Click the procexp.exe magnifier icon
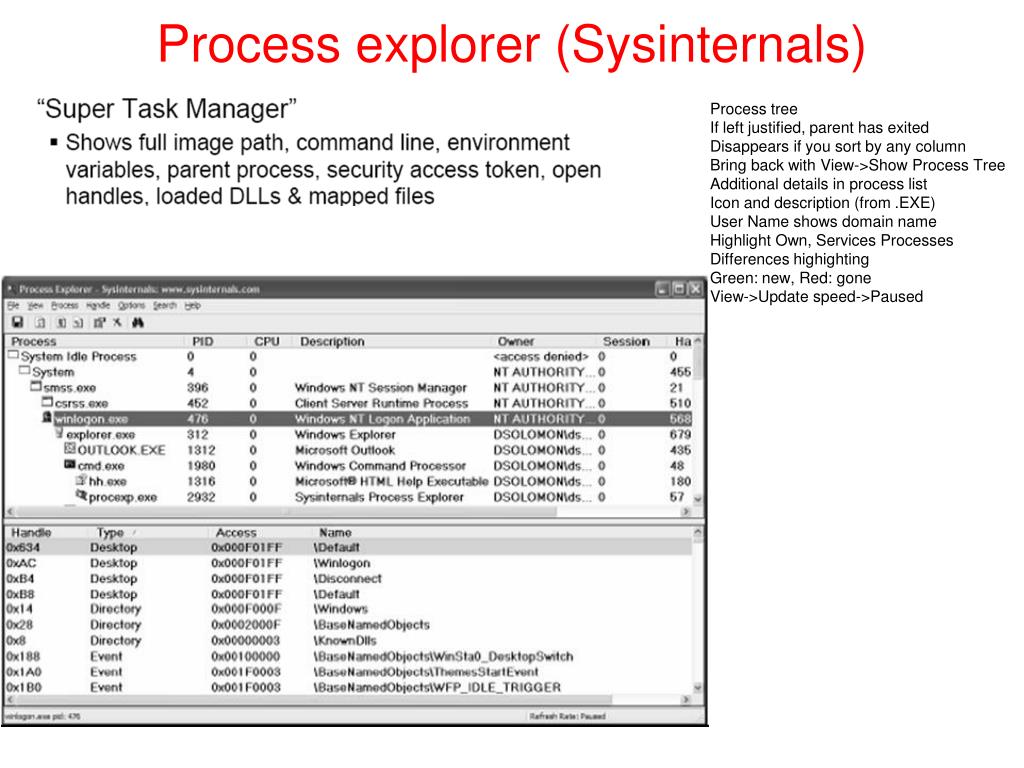Viewport: 1024px width, 768px height. tap(81, 496)
